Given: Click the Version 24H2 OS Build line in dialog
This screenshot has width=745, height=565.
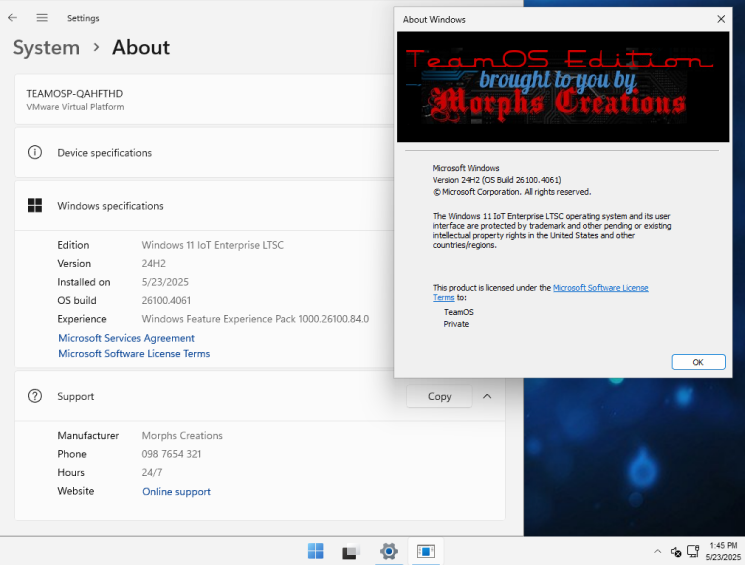Looking at the screenshot, I should pos(497,180).
